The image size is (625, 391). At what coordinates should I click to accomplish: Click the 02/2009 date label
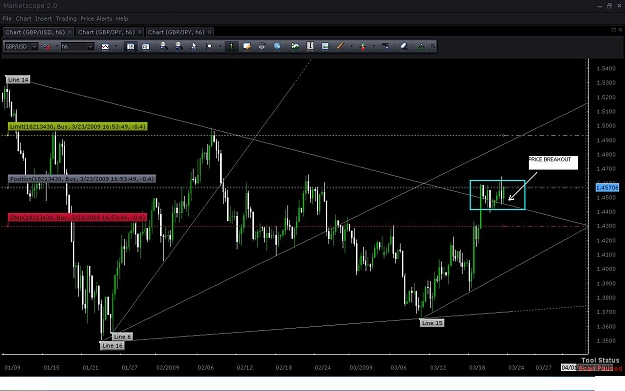pos(167,367)
